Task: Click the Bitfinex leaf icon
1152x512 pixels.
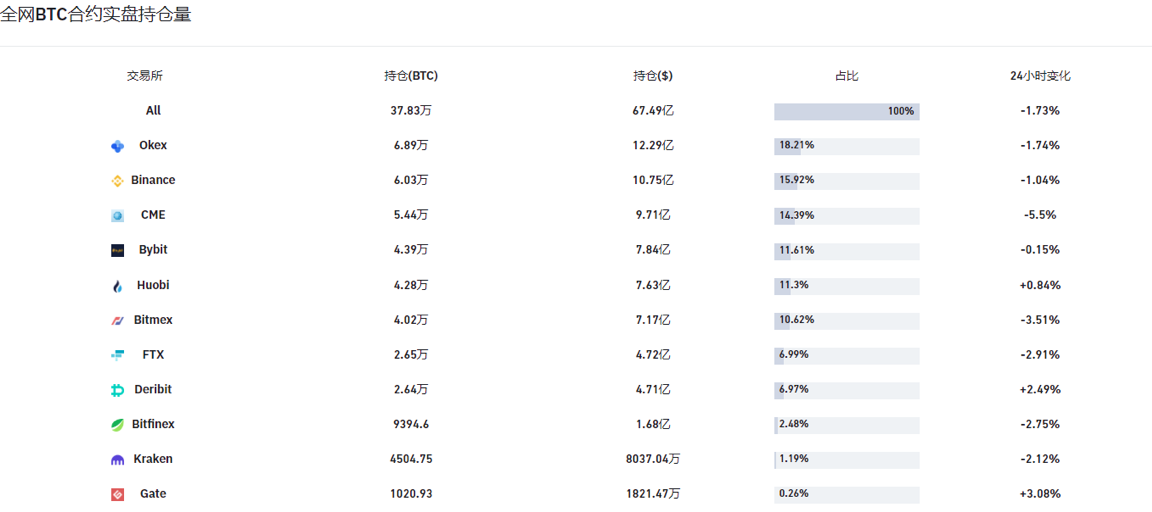Action: click(x=118, y=425)
